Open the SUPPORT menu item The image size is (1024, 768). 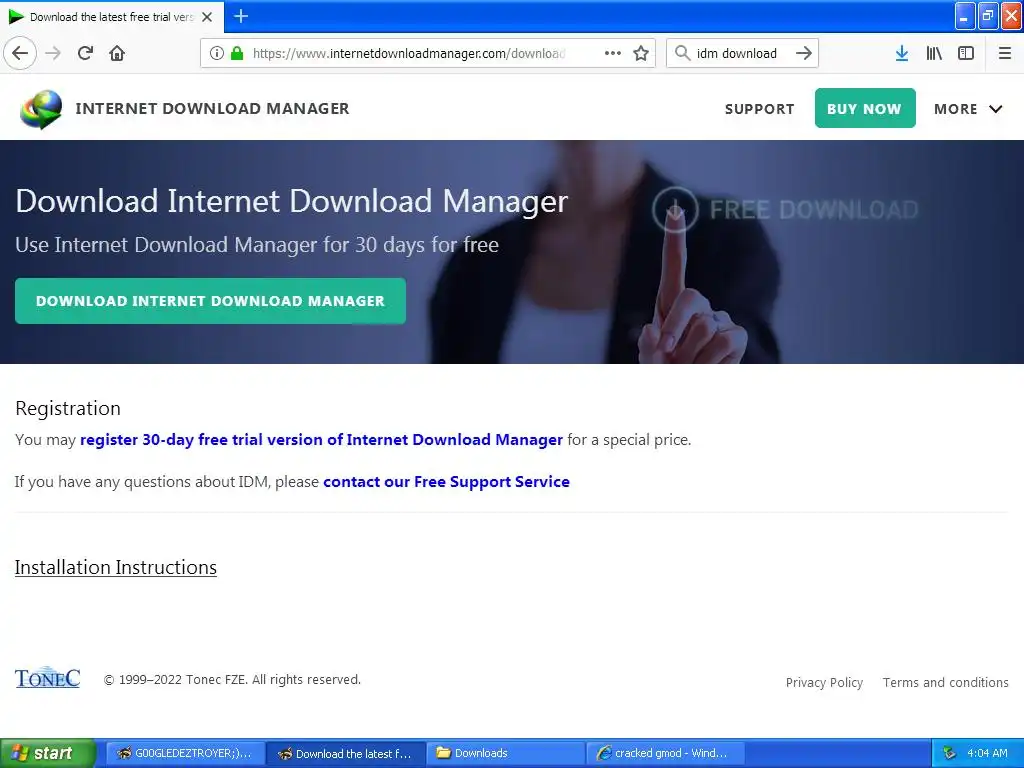pos(760,109)
